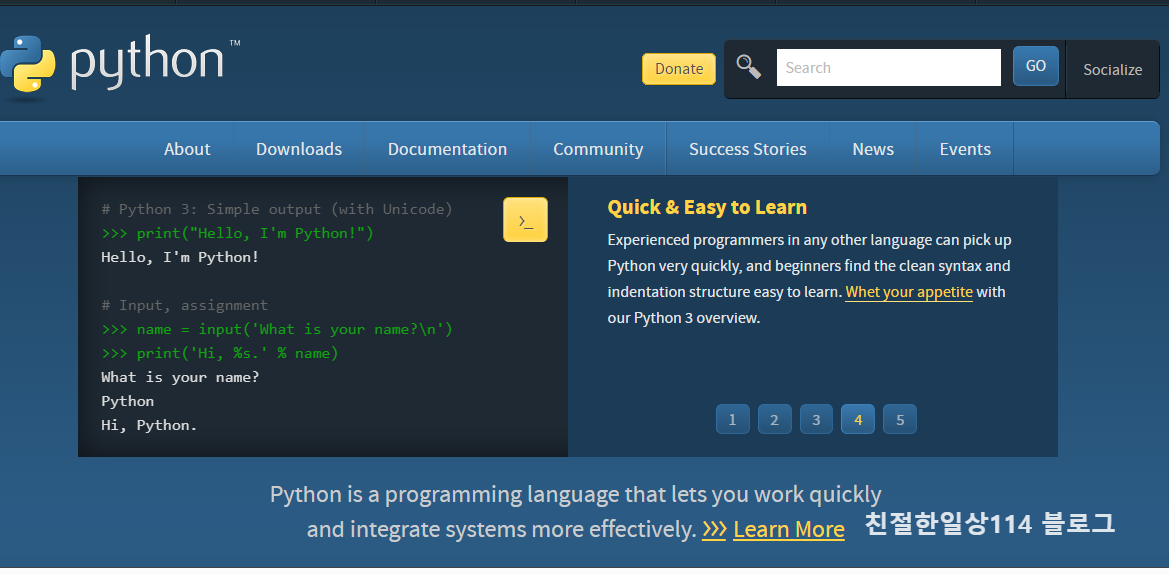Open the Socialize menu
This screenshot has width=1169, height=575.
pyautogui.click(x=1112, y=69)
